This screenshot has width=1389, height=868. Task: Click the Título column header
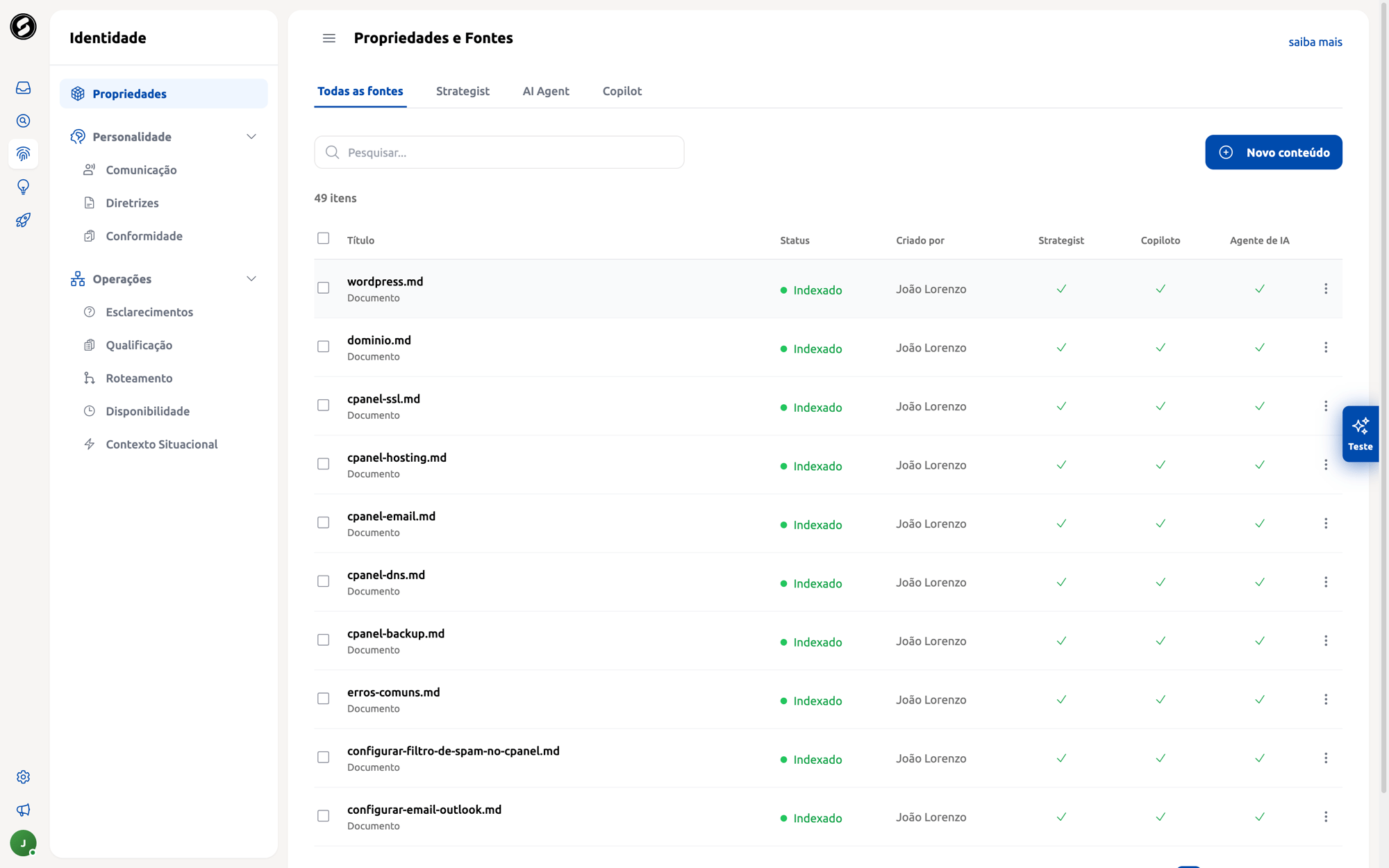tap(360, 240)
